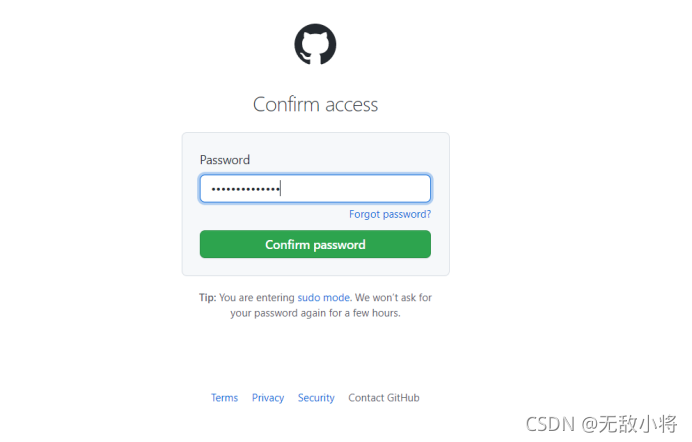Click empty space right of password dots
692x442 pixels.
355,189
